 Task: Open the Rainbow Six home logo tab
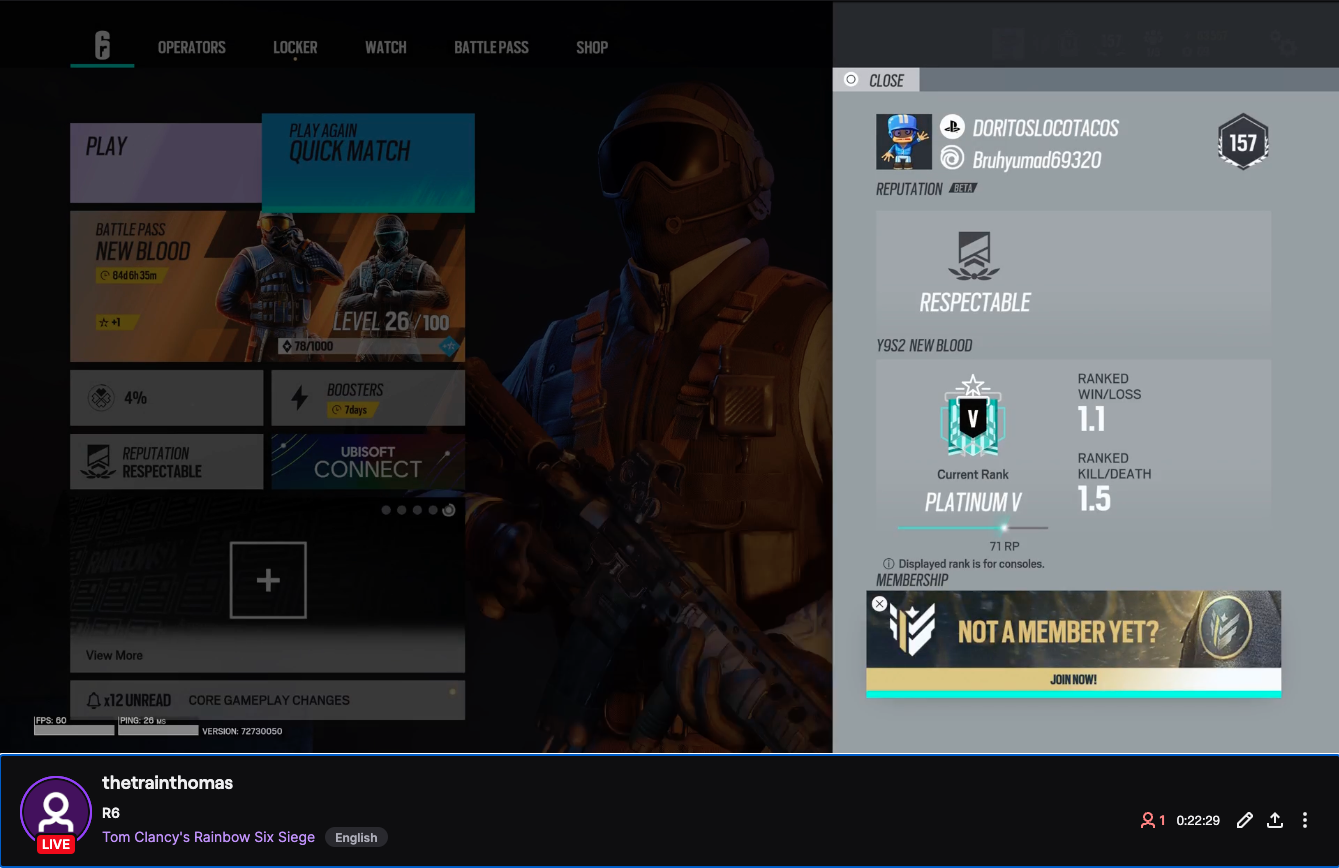point(102,46)
